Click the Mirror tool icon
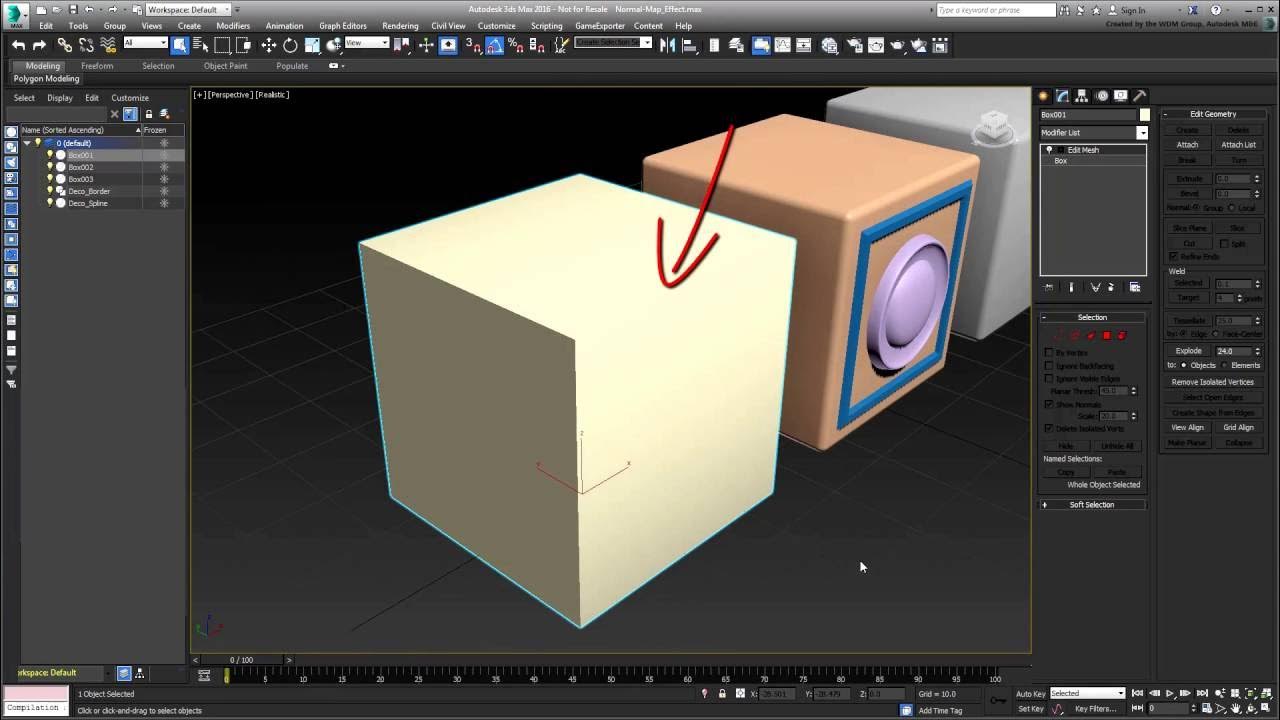The image size is (1280, 720). coord(668,45)
